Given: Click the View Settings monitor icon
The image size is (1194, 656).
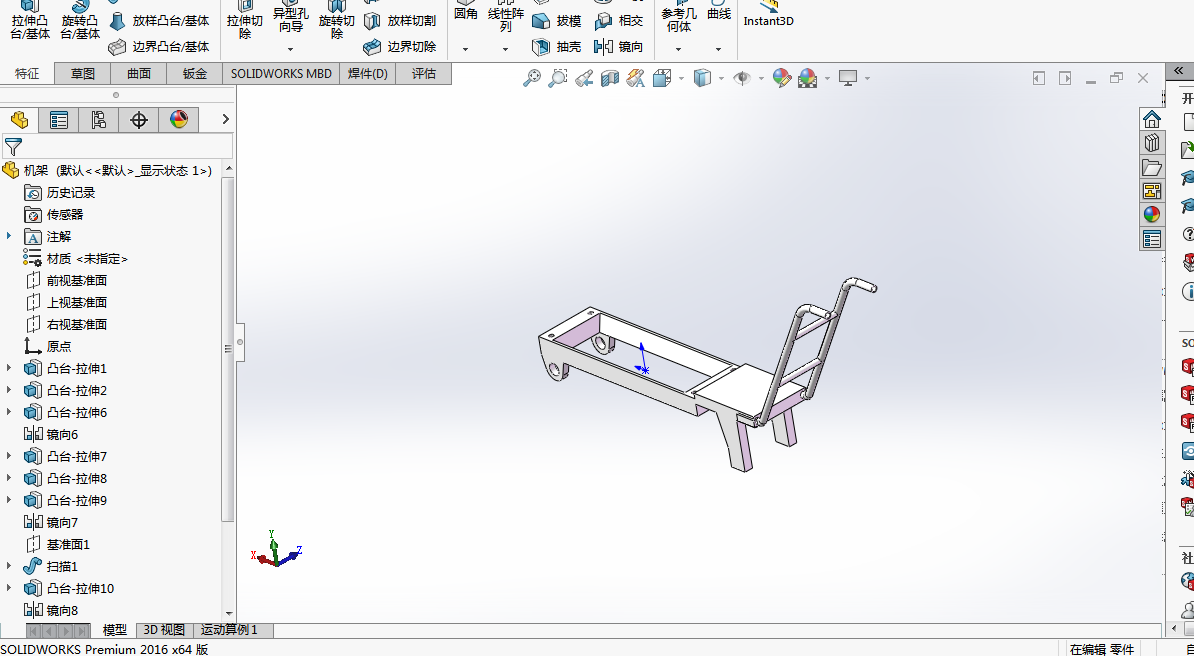Looking at the screenshot, I should (x=848, y=78).
